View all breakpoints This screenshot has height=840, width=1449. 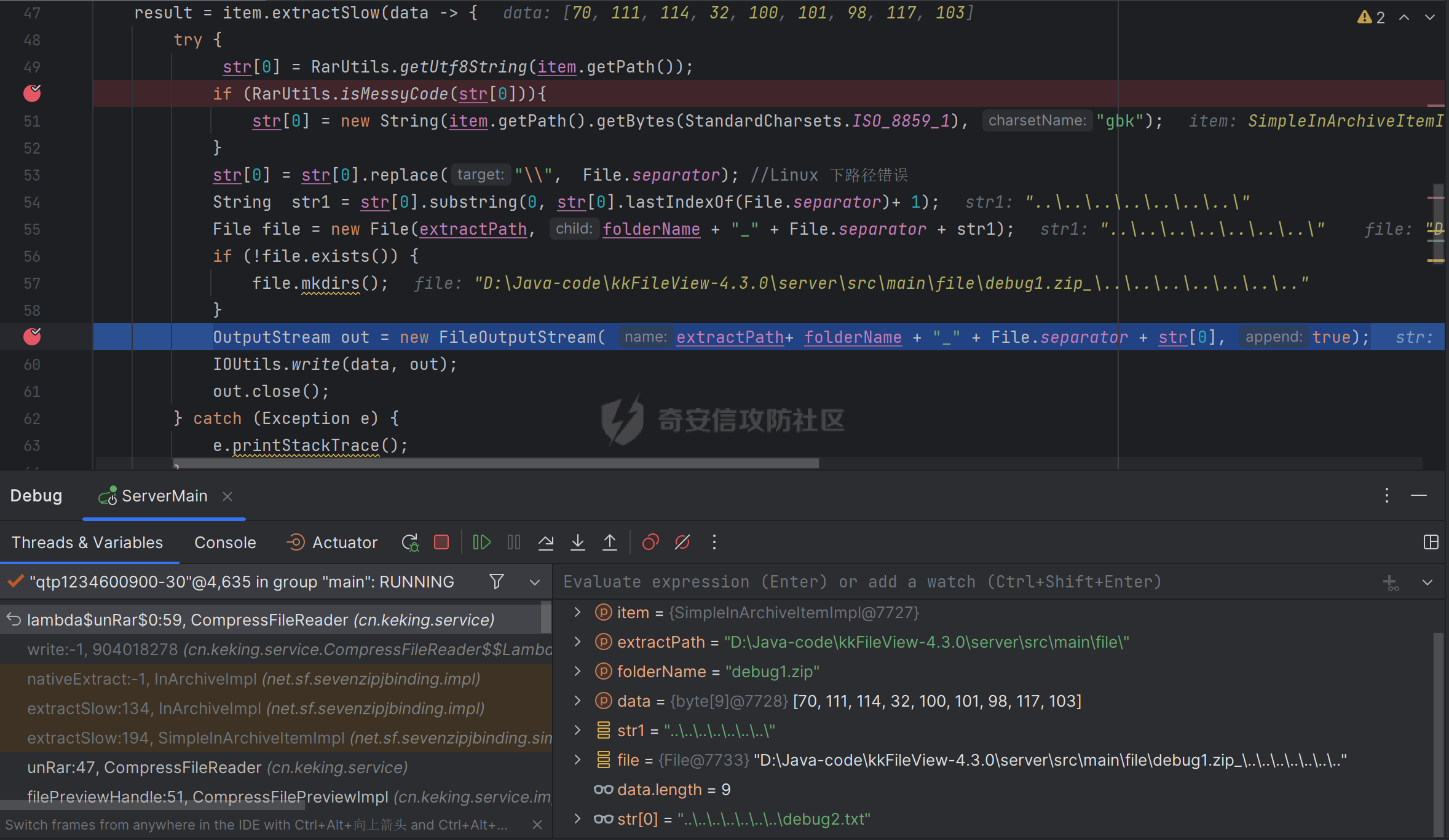click(x=650, y=543)
